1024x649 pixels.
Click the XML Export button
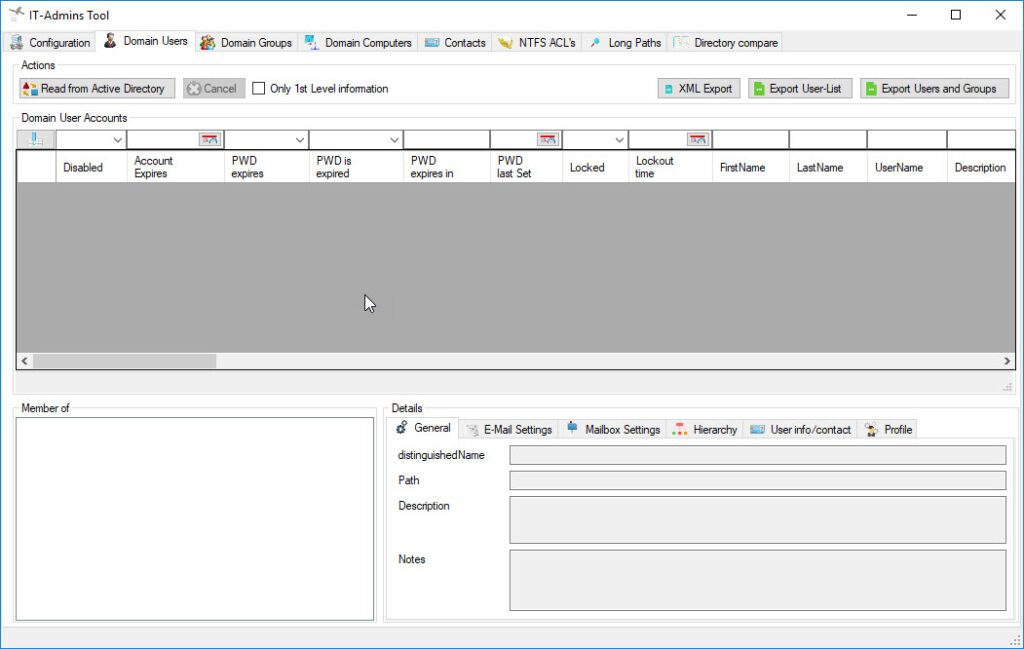click(696, 89)
